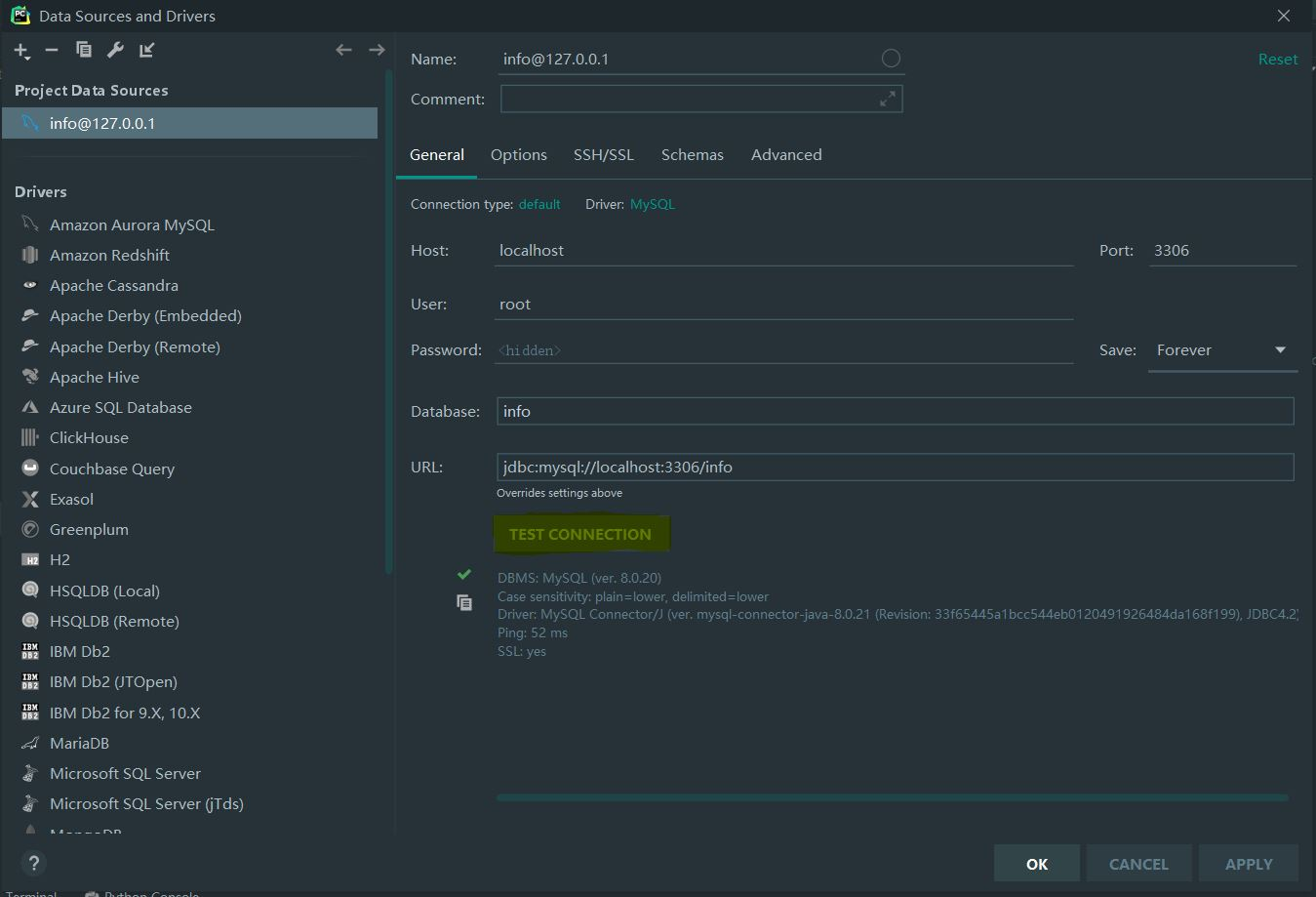
Task: Select the MariaDB driver
Action: click(78, 743)
